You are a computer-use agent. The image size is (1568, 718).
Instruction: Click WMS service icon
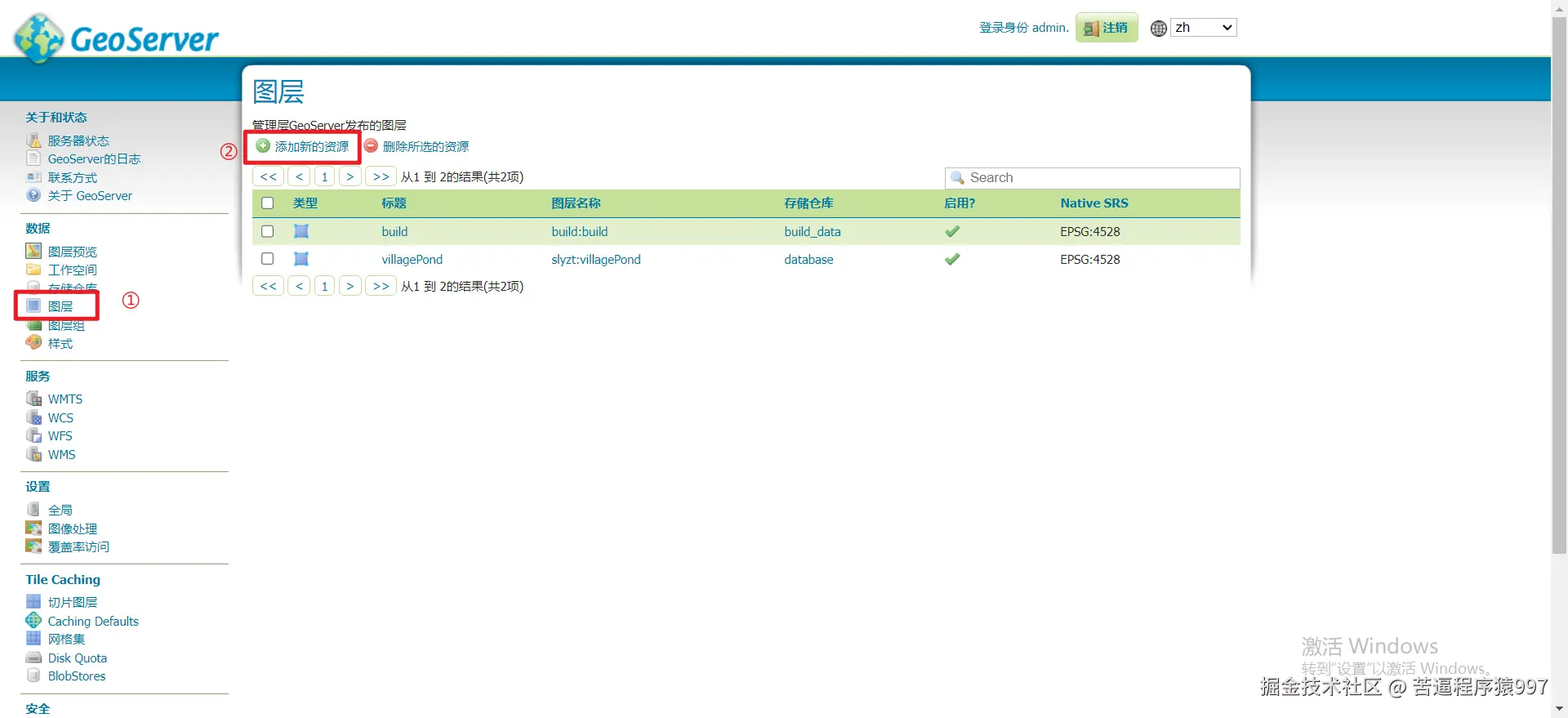pyautogui.click(x=33, y=454)
